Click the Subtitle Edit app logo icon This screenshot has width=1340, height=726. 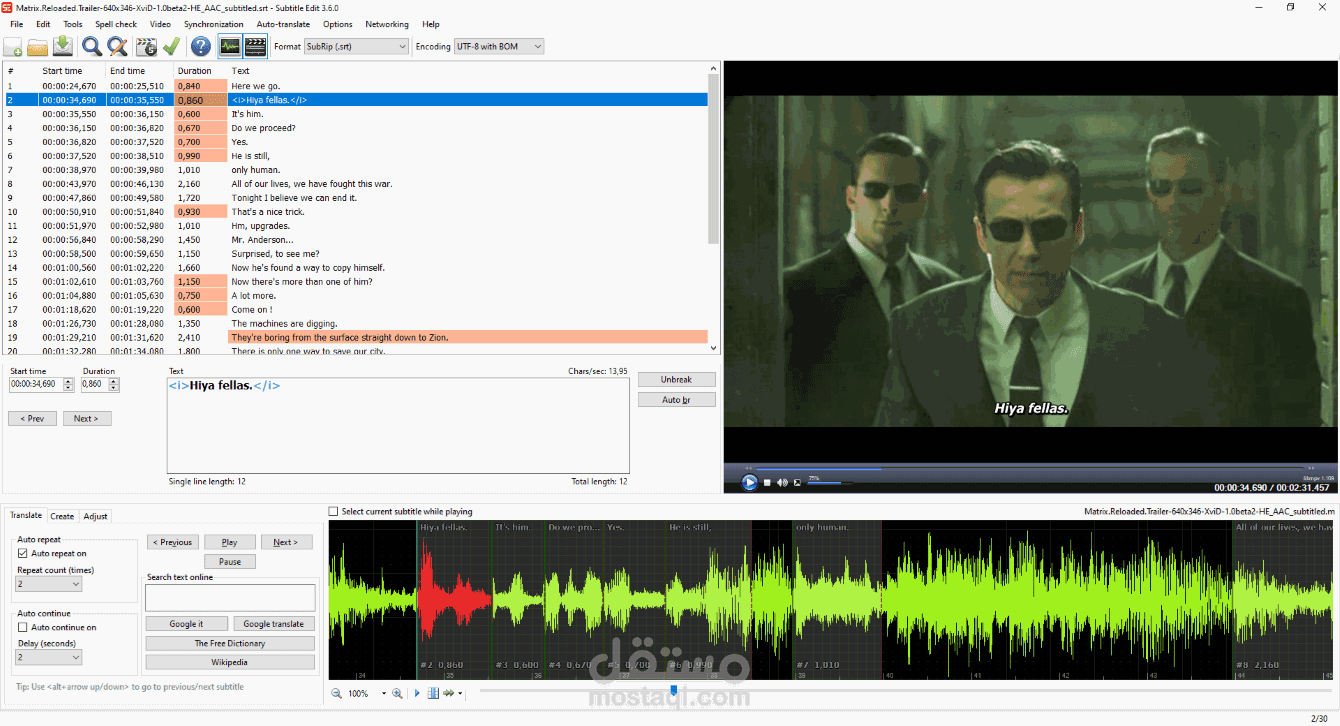coord(7,7)
